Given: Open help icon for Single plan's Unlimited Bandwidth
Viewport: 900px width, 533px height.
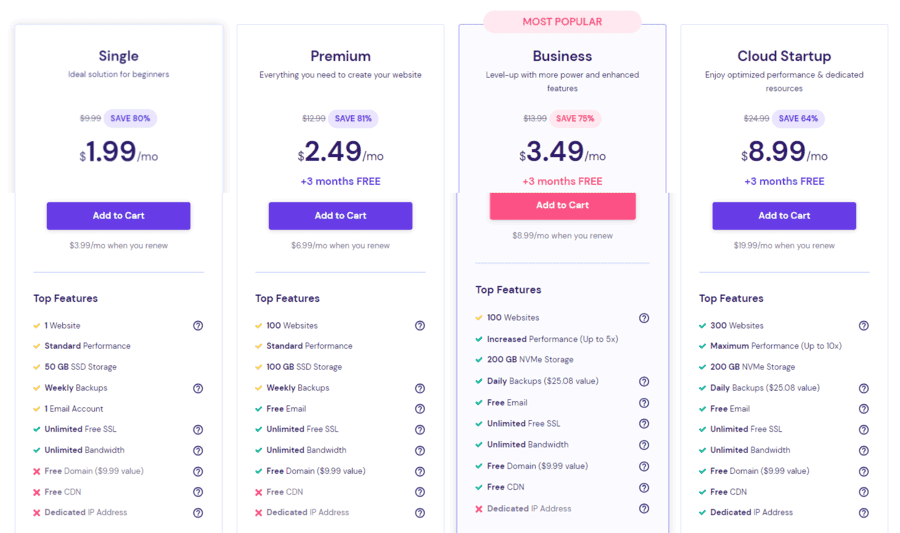Looking at the screenshot, I should click(x=198, y=451).
